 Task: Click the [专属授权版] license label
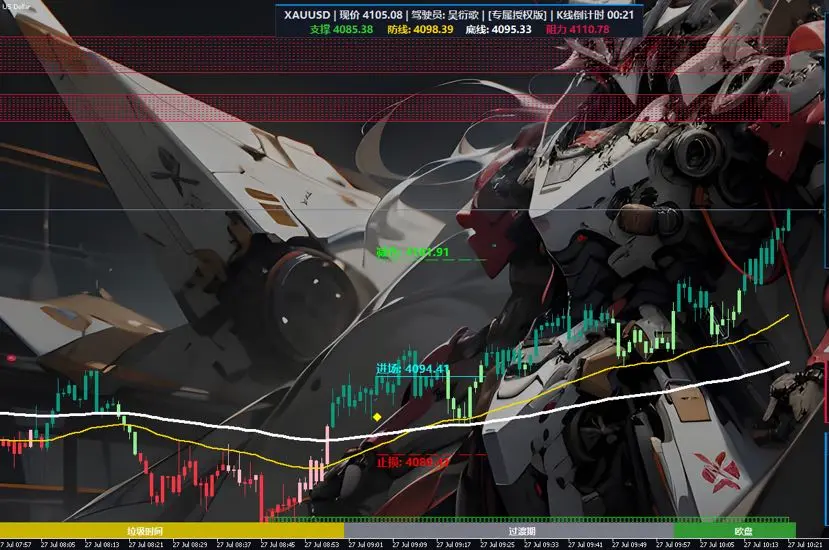click(x=517, y=15)
